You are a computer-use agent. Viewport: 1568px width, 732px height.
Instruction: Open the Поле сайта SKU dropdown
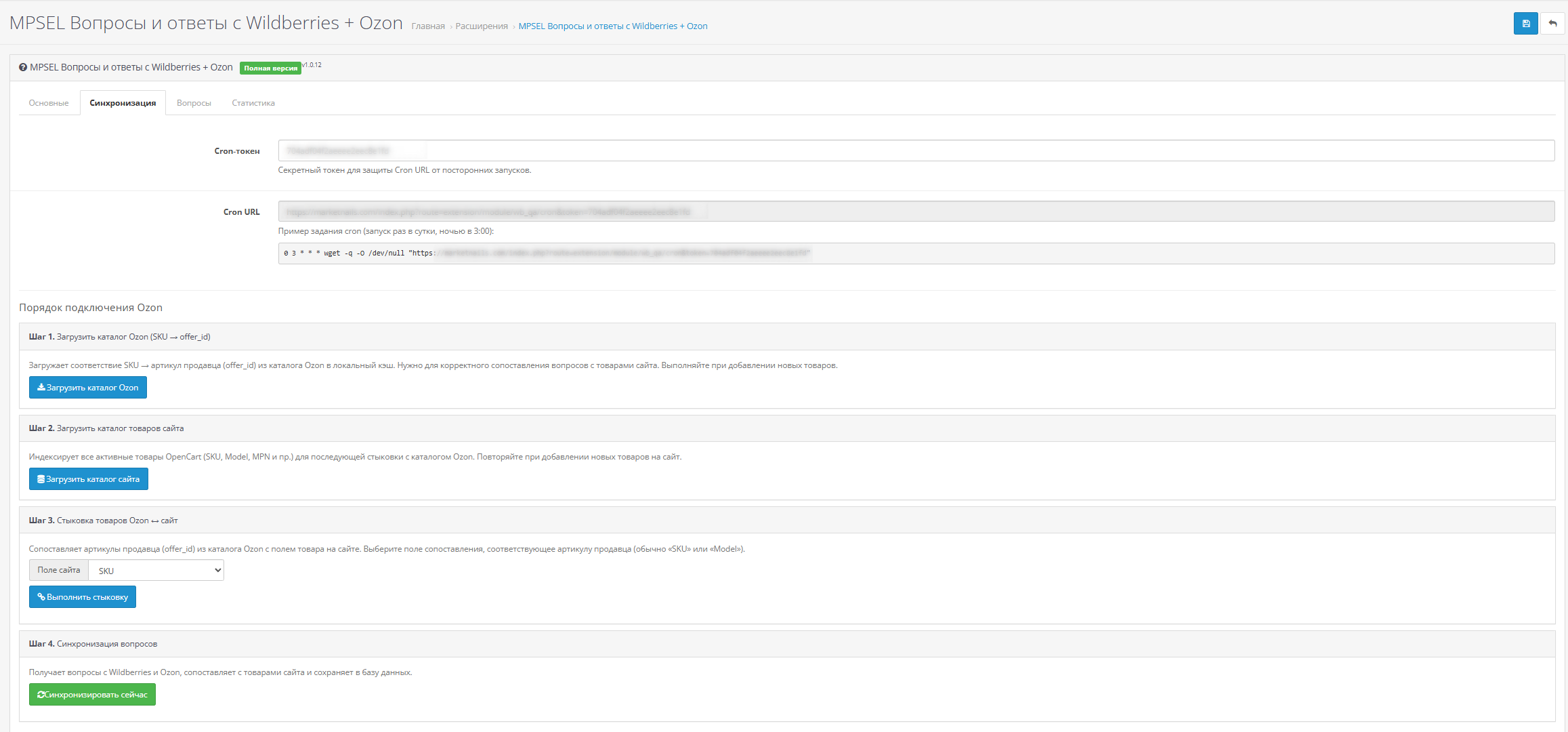(x=156, y=570)
